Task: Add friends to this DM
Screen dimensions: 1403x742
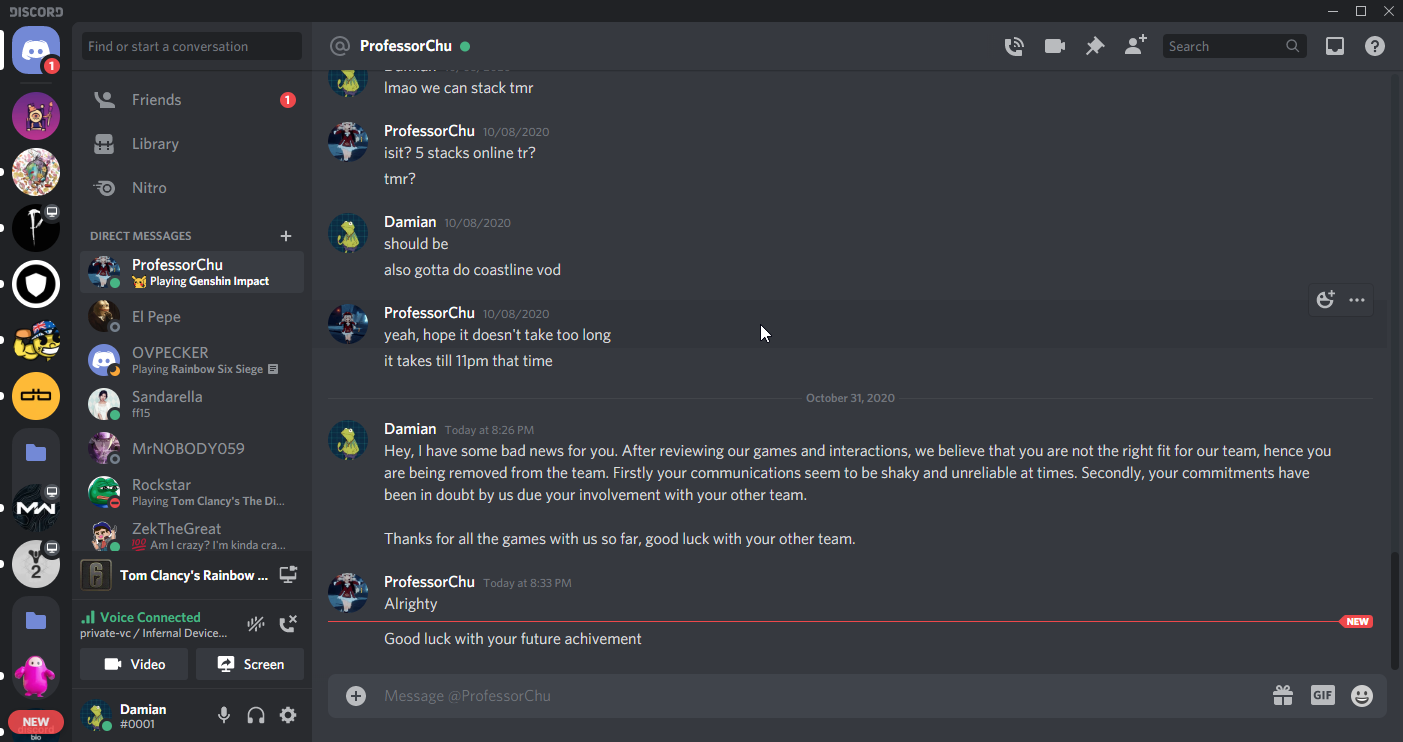Action: click(x=1135, y=46)
